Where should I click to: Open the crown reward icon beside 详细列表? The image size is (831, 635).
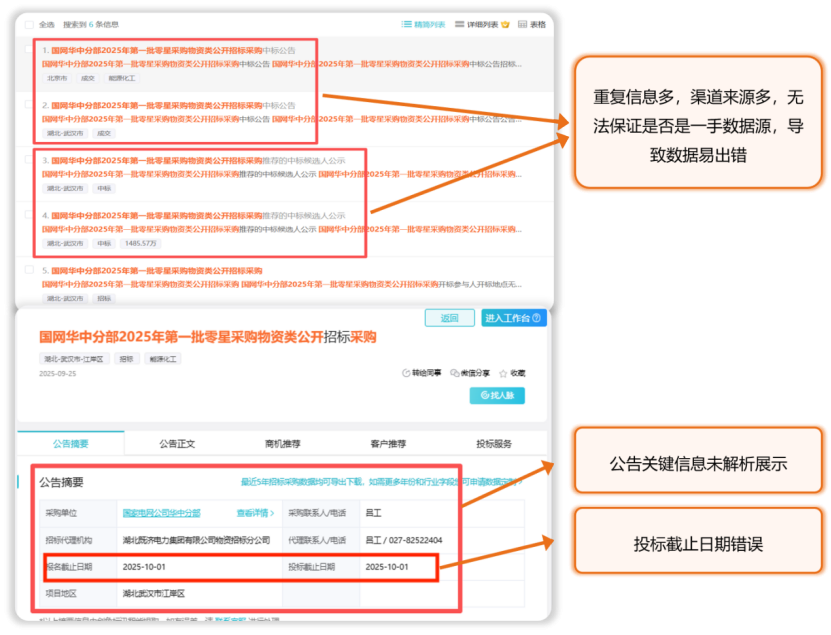[x=505, y=24]
